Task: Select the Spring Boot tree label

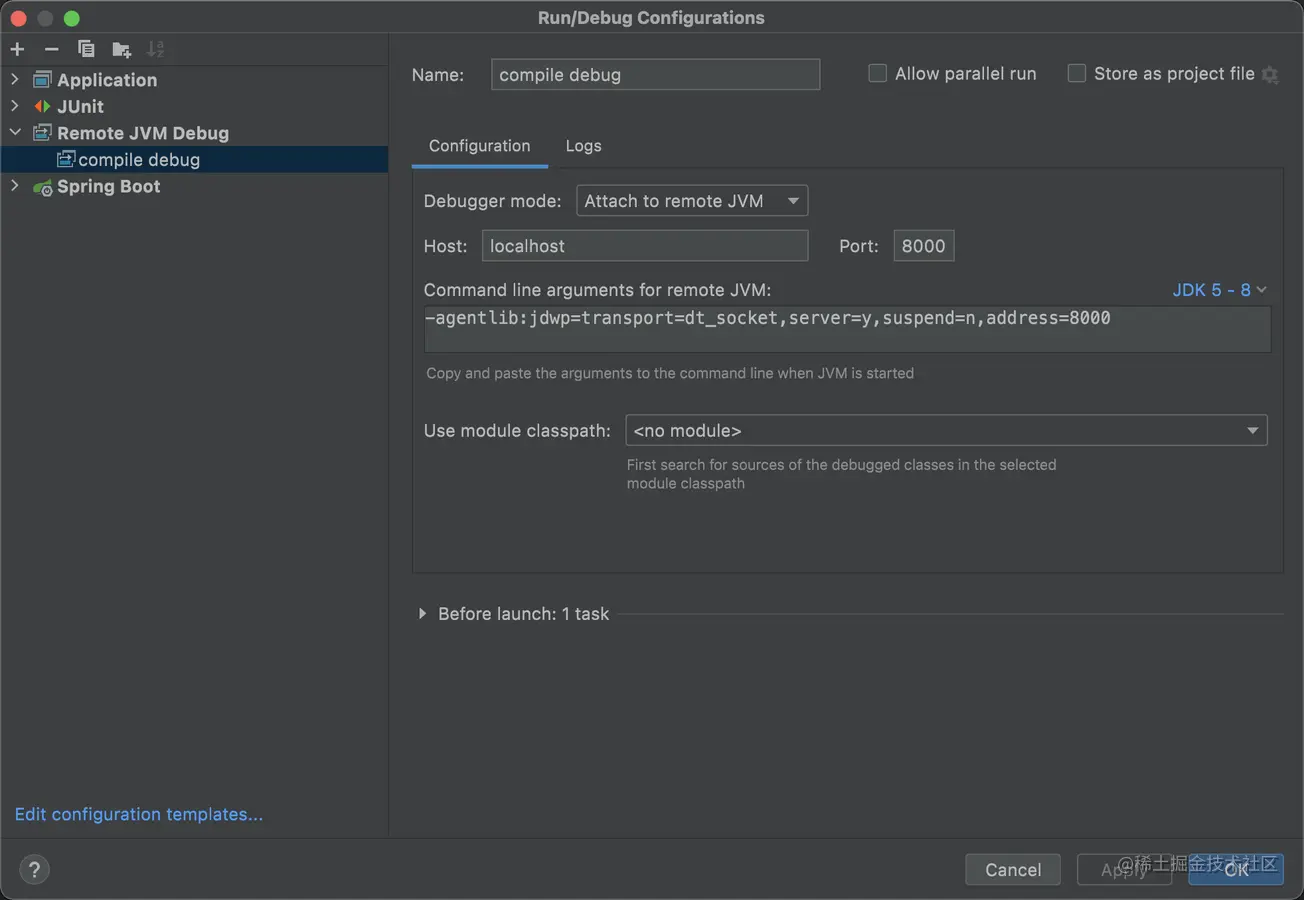Action: coord(108,186)
